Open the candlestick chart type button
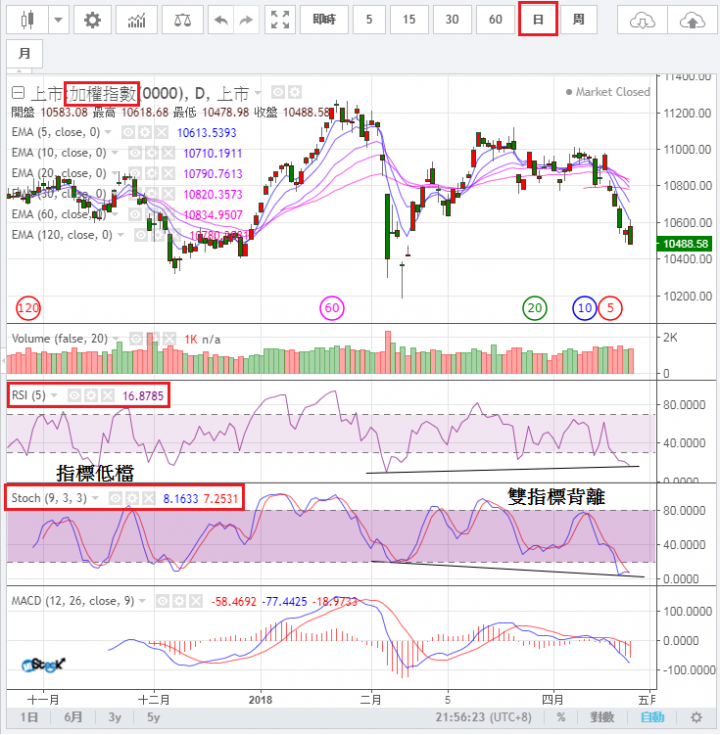Screen dimensions: 720x735 (x=27, y=20)
